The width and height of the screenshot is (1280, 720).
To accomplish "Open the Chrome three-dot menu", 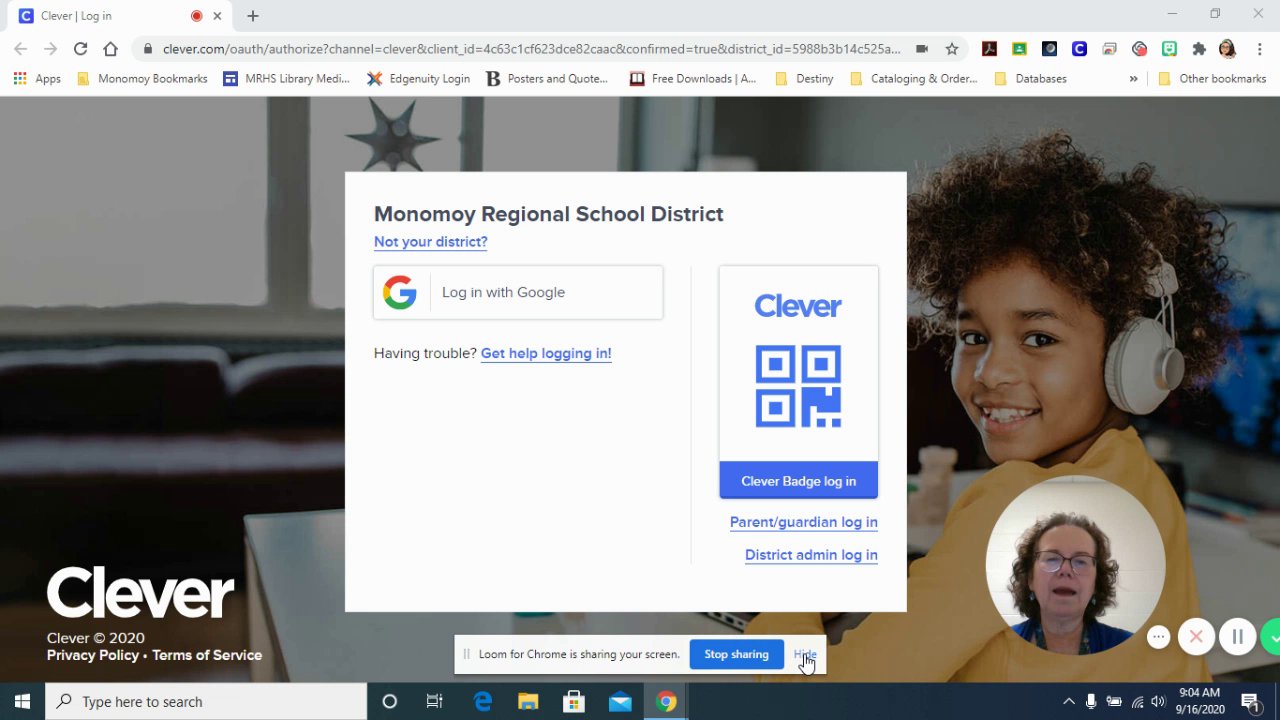I will 1259,49.
